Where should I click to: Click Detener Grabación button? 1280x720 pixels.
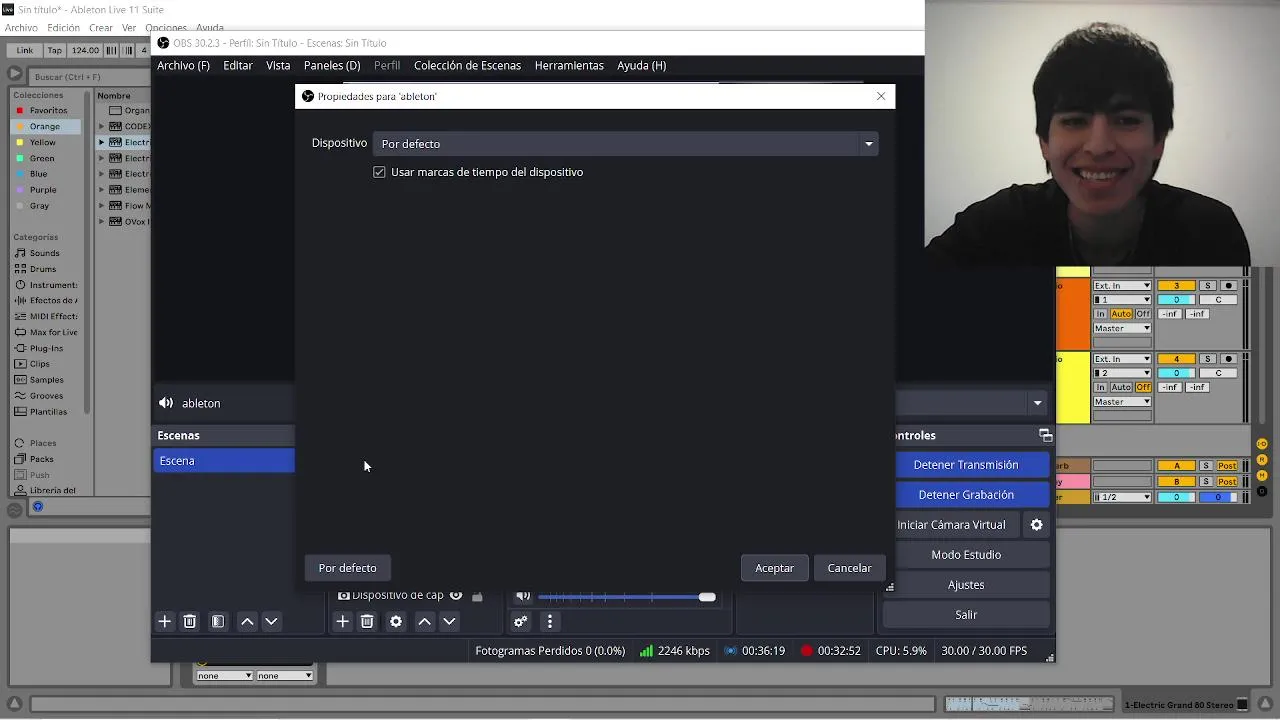coord(966,495)
